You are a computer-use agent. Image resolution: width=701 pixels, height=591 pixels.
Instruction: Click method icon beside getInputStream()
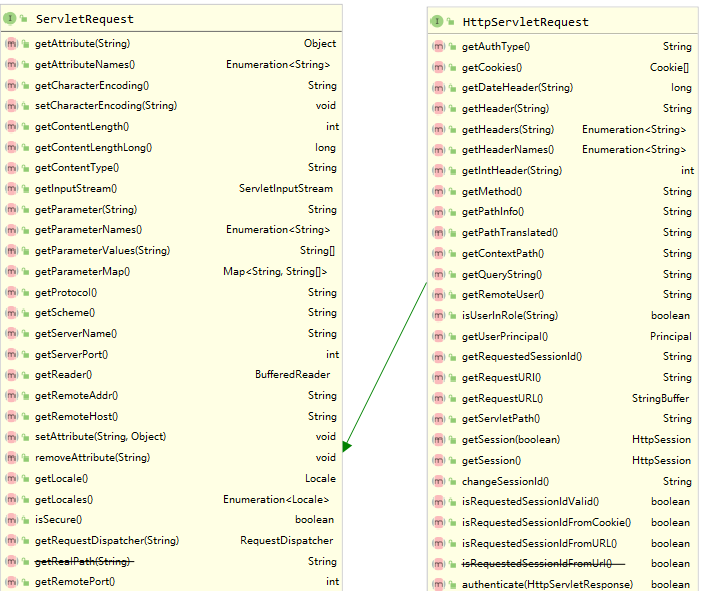(x=11, y=189)
